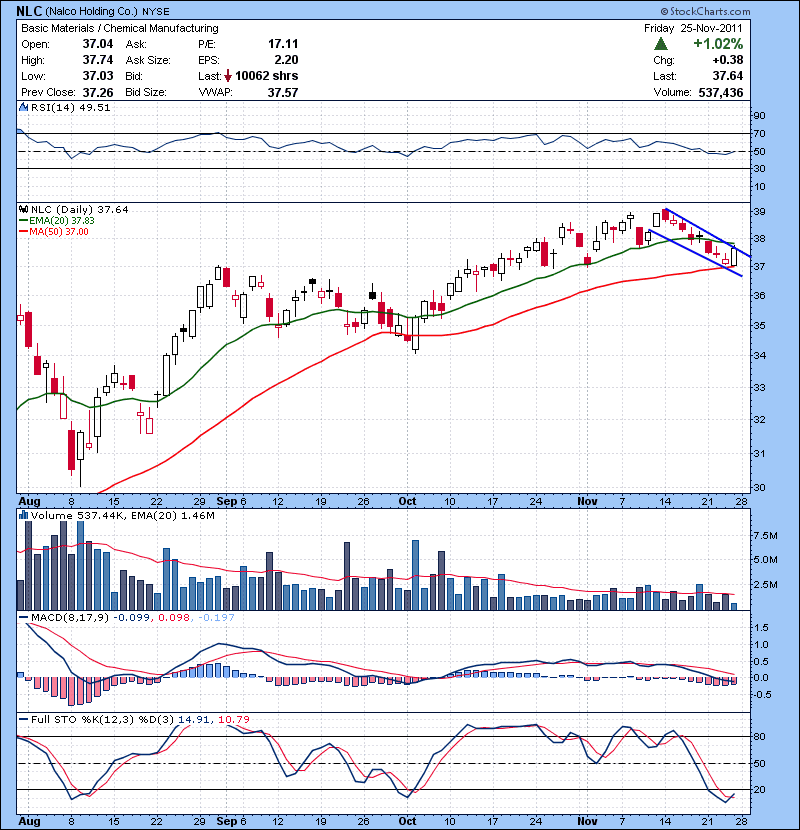This screenshot has width=800, height=830.
Task: Click the percent change +1.02%
Action: tap(718, 44)
